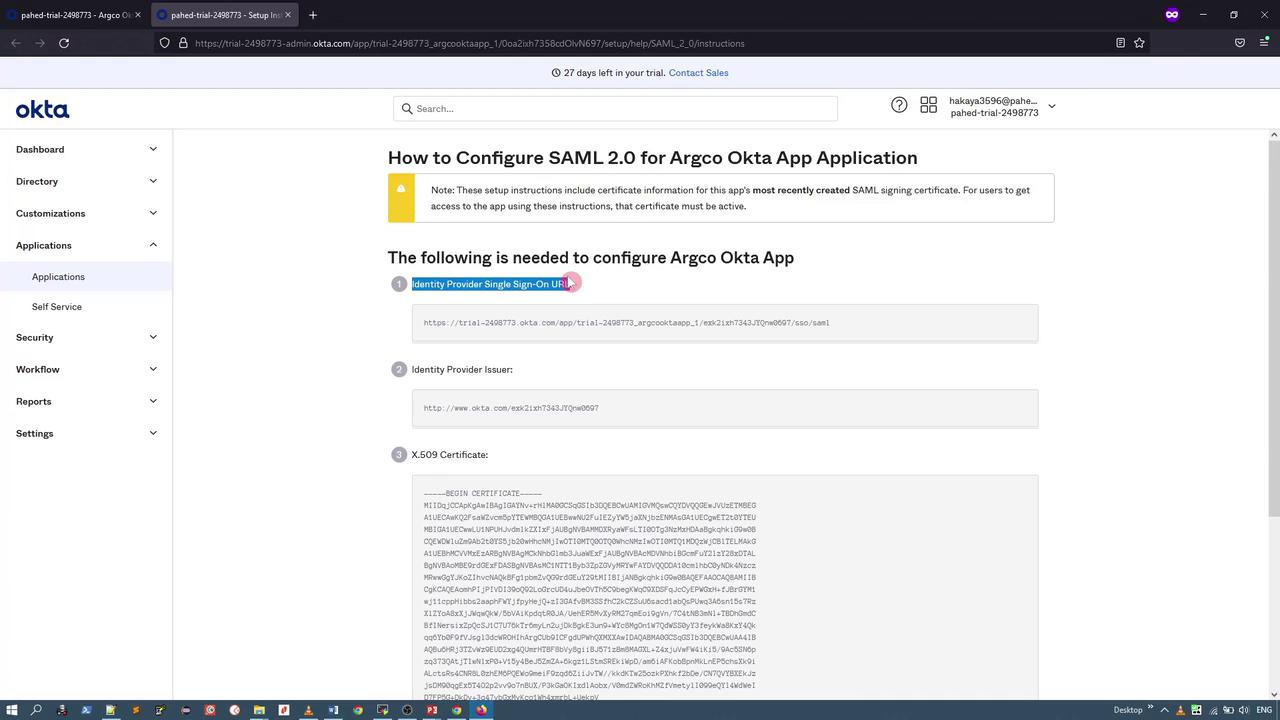
Task: Click the Desktop toolbar label in taskbar
Action: pyautogui.click(x=1128, y=710)
